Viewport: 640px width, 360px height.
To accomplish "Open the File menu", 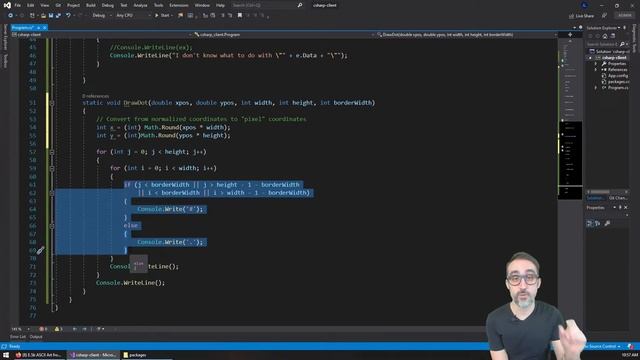I will coord(18,5).
